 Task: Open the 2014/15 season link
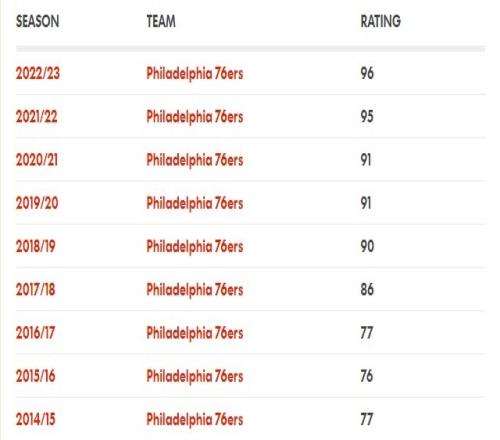click(35, 419)
